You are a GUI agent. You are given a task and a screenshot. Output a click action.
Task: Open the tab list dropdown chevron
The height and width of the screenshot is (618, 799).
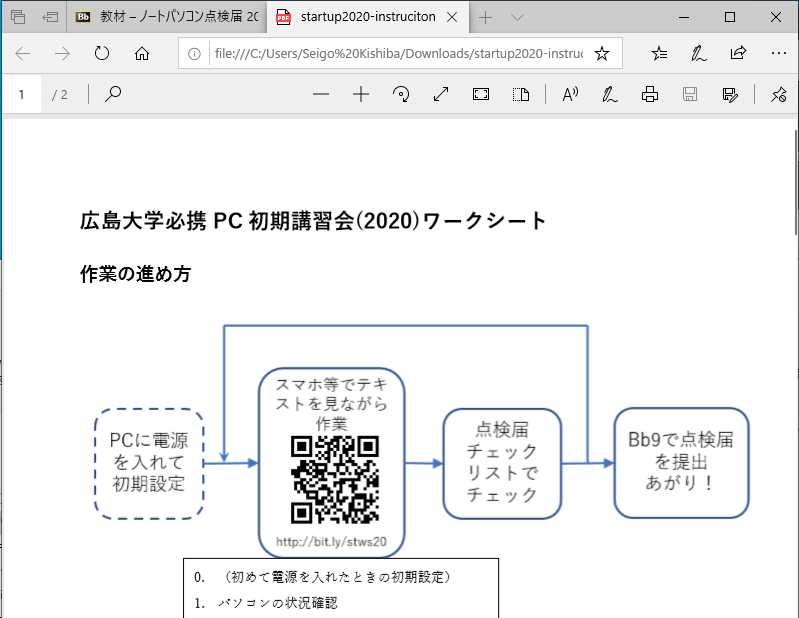(517, 17)
